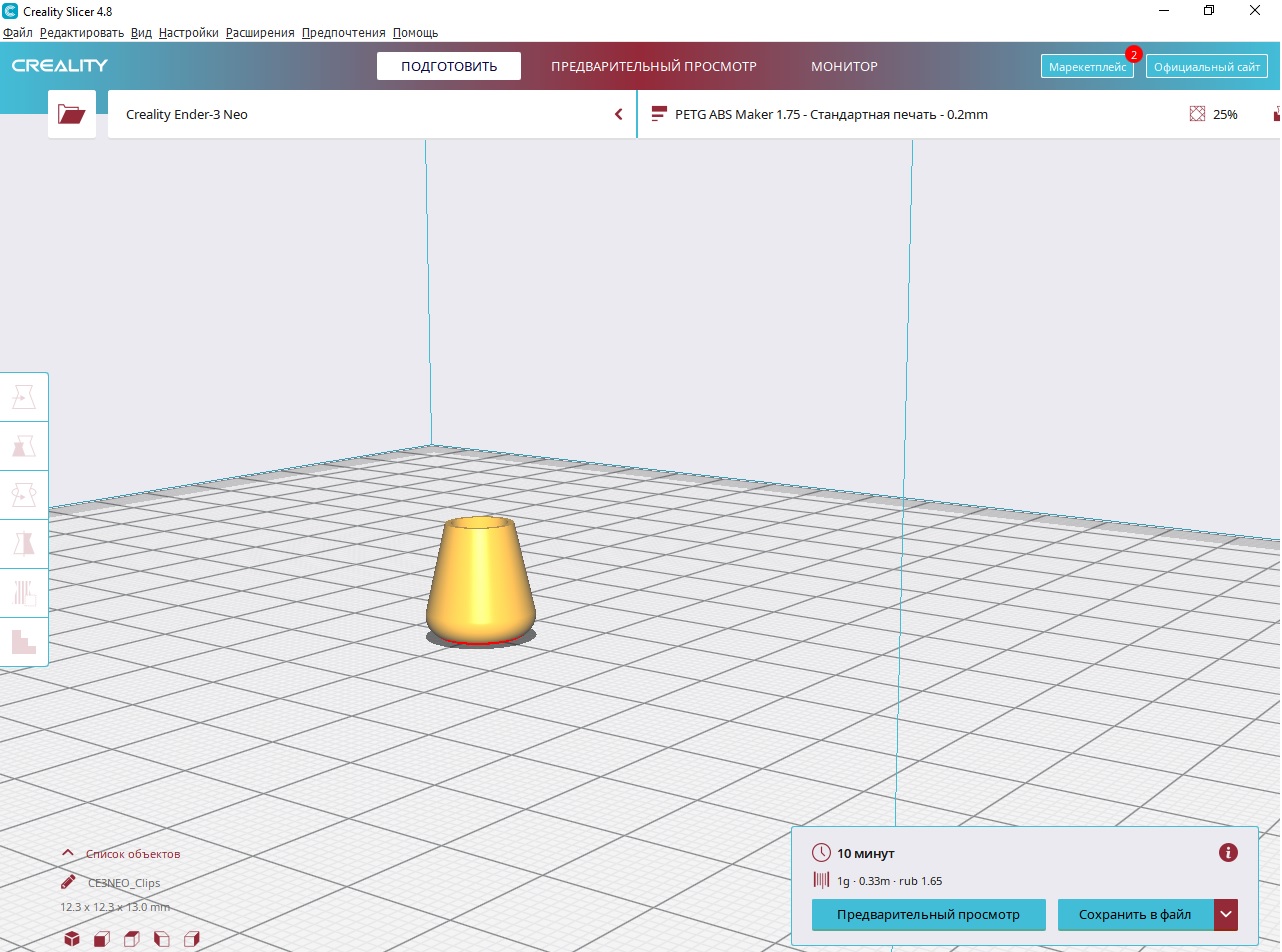Open the Маркетплейс button
Image resolution: width=1282 pixels, height=952 pixels.
click(1087, 67)
